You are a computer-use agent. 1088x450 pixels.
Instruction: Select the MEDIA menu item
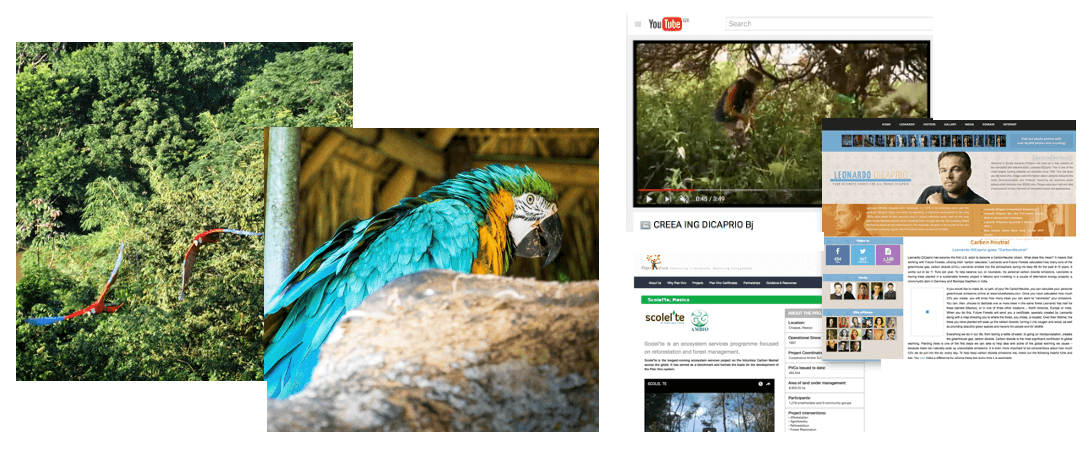click(x=970, y=124)
